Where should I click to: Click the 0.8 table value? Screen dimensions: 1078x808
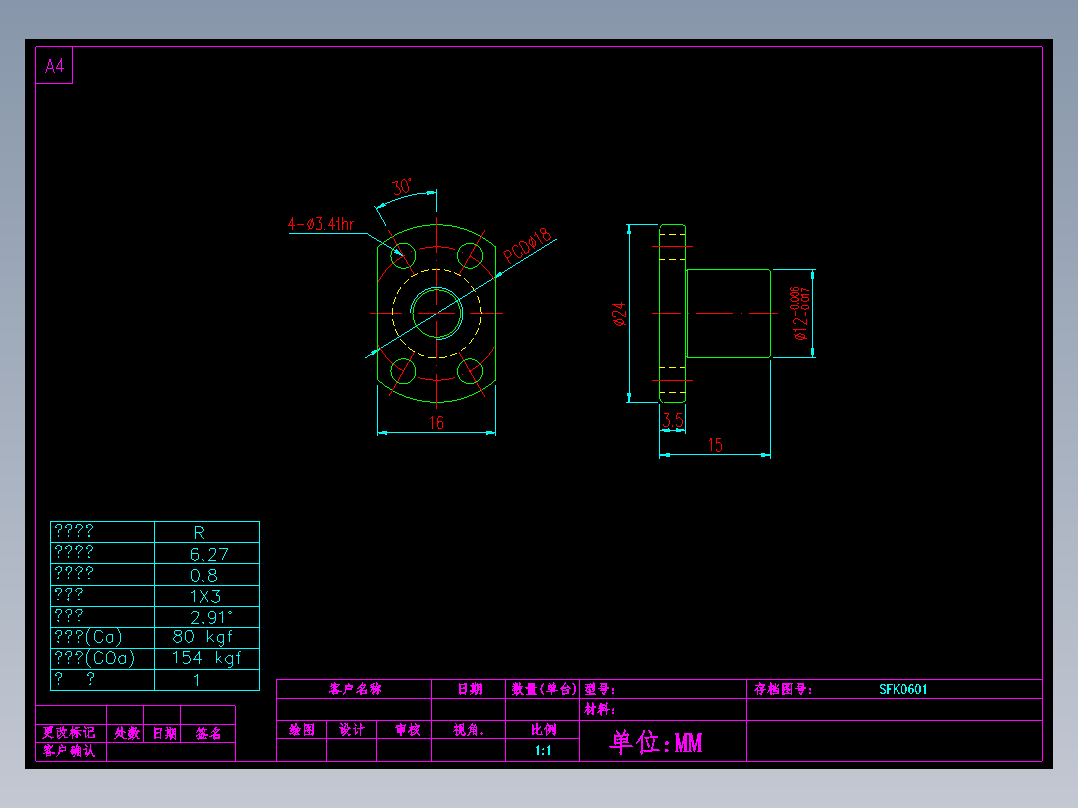coord(204,576)
